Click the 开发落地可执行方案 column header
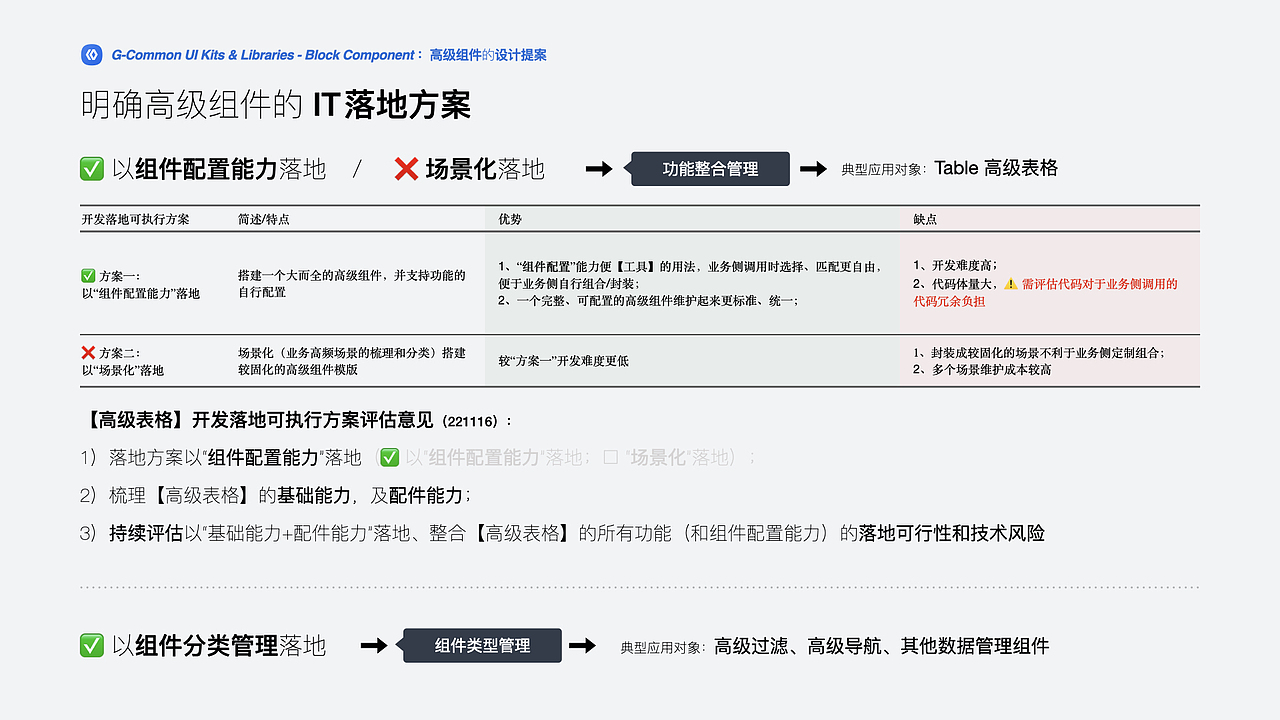Viewport: 1280px width, 720px height. pos(135,219)
